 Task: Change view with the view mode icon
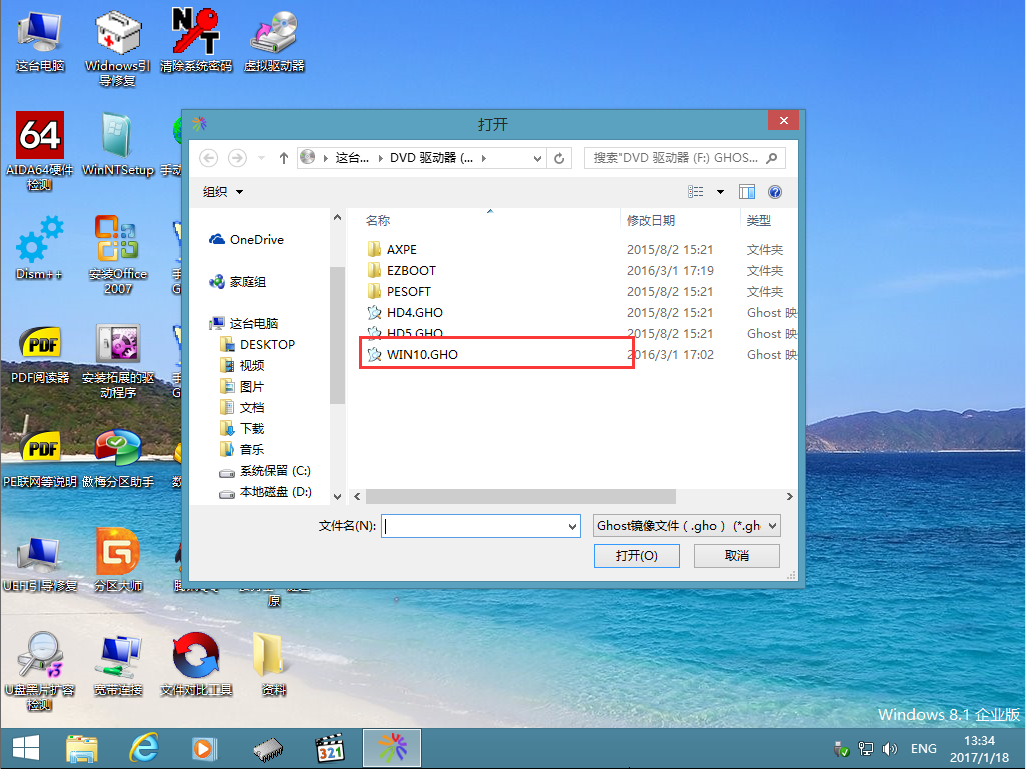(696, 192)
